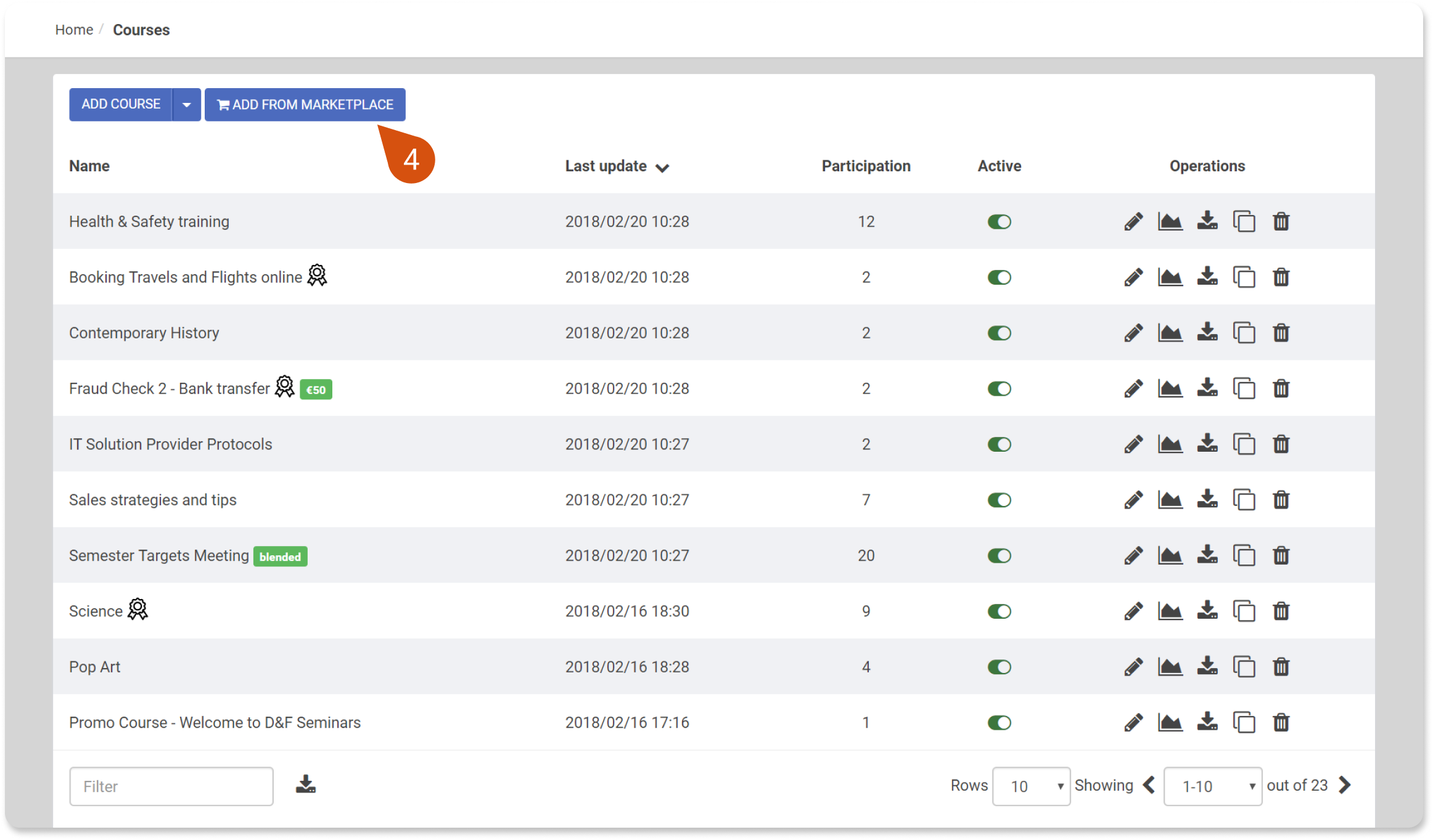Sort by Active column header
This screenshot has width=1433, height=840.
pos(999,166)
